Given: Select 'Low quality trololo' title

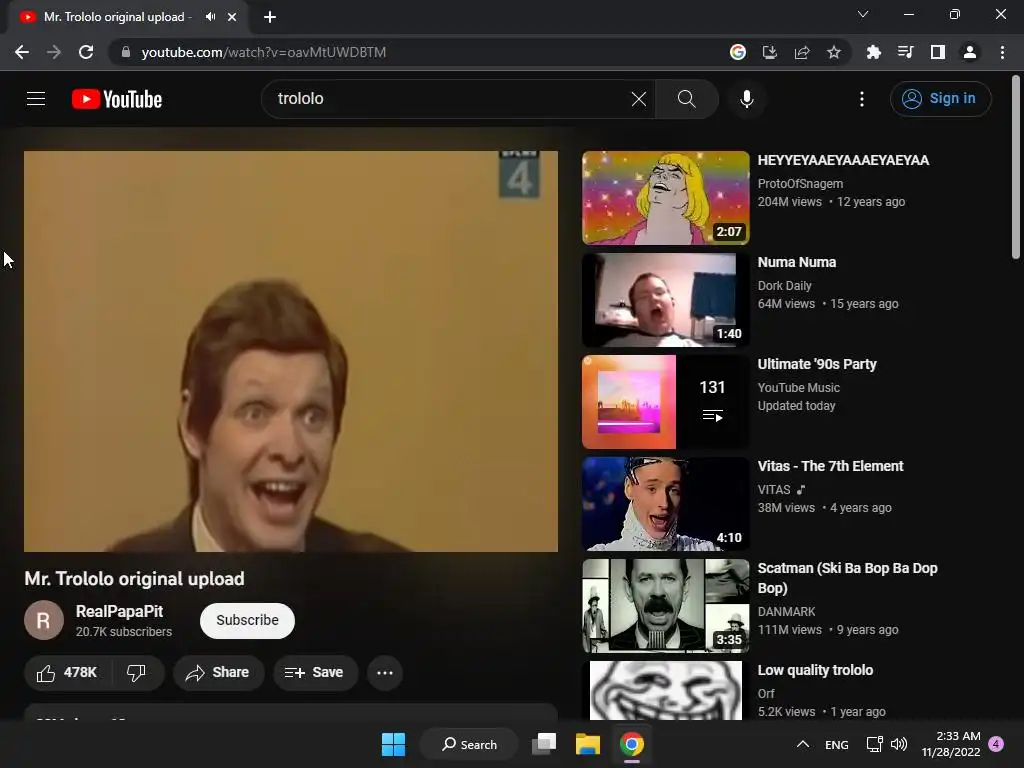Looking at the screenshot, I should tap(815, 670).
